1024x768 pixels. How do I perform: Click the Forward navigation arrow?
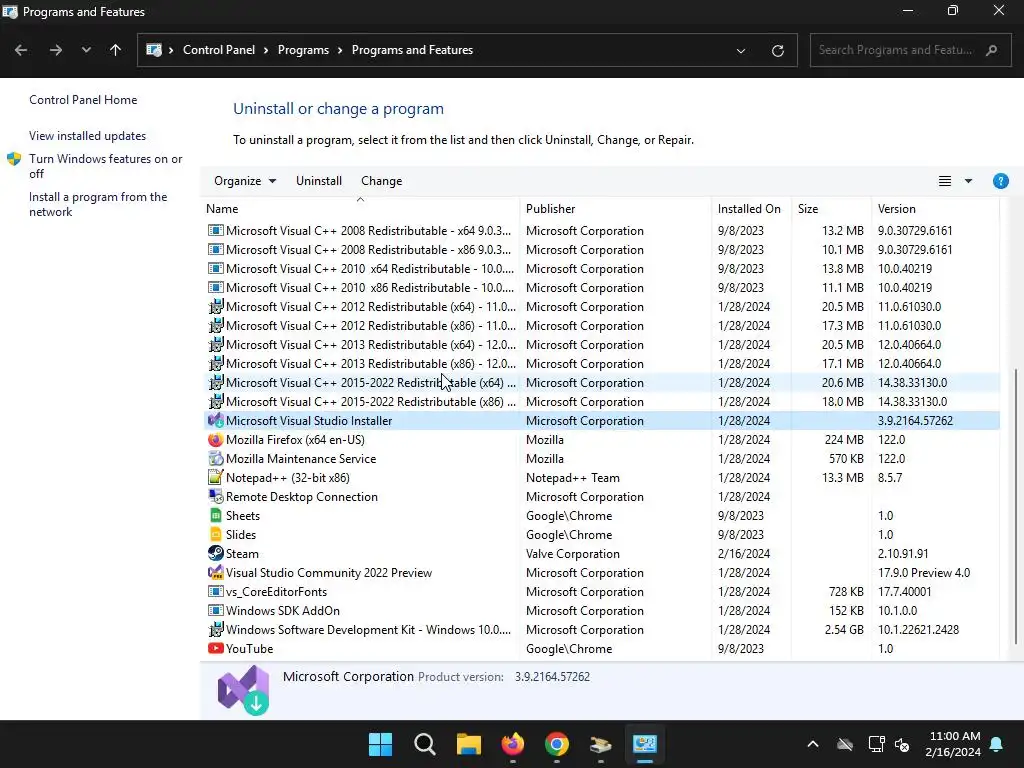point(56,50)
